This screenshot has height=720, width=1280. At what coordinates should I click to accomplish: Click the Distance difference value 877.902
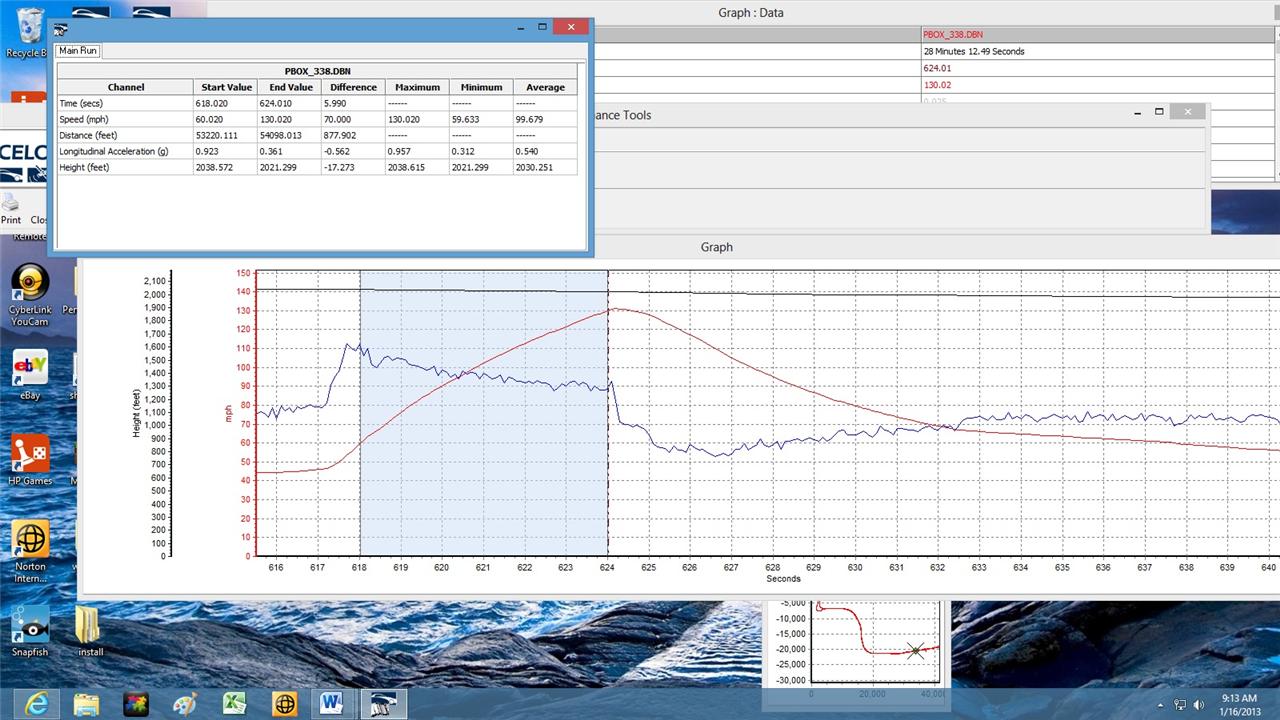(x=343, y=135)
